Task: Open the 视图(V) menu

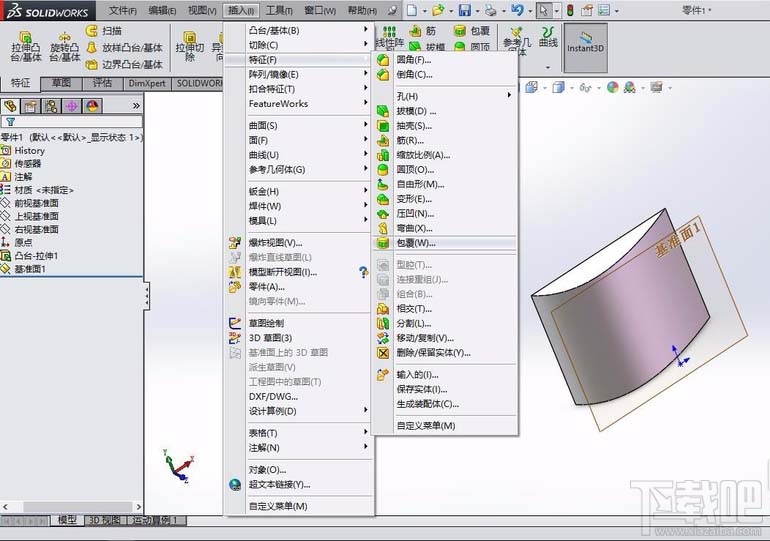Action: pos(202,10)
